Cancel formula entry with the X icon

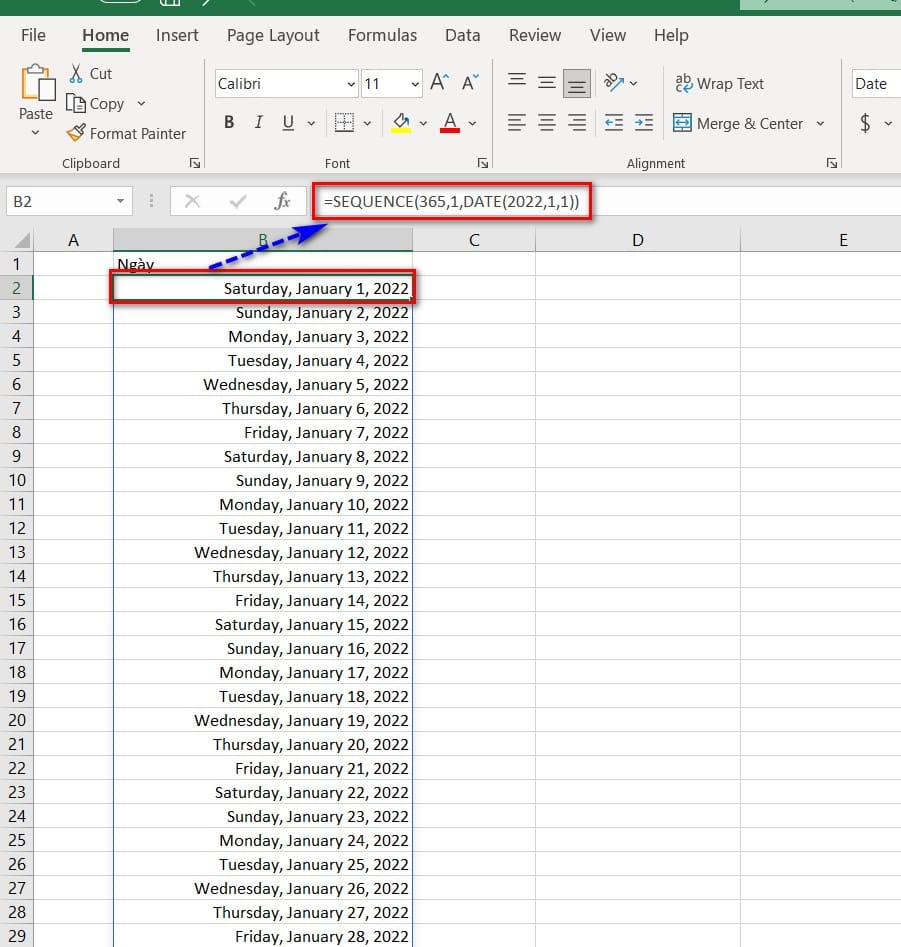click(x=193, y=201)
